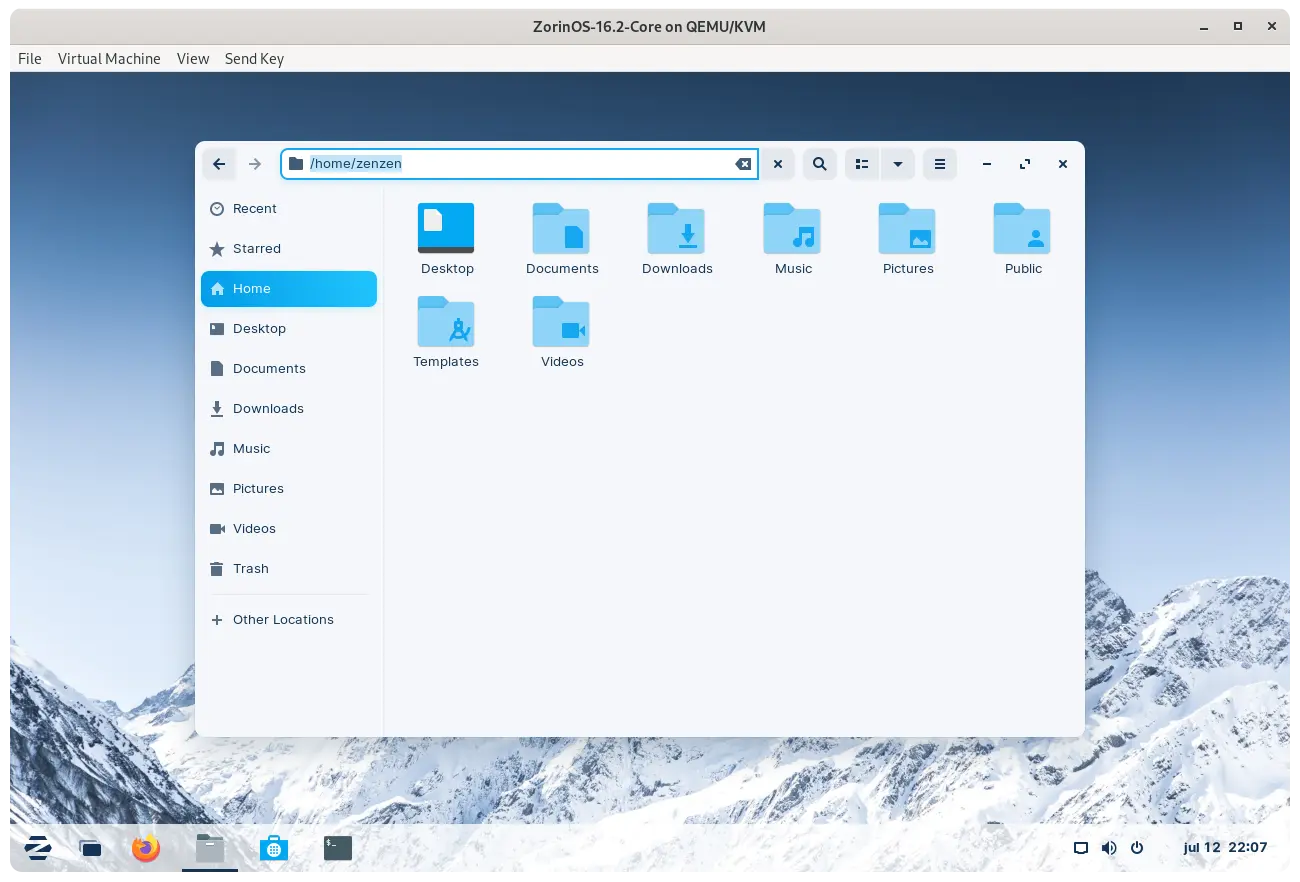
Task: Select the Pictures folder icon in file grid
Action: pos(907,228)
